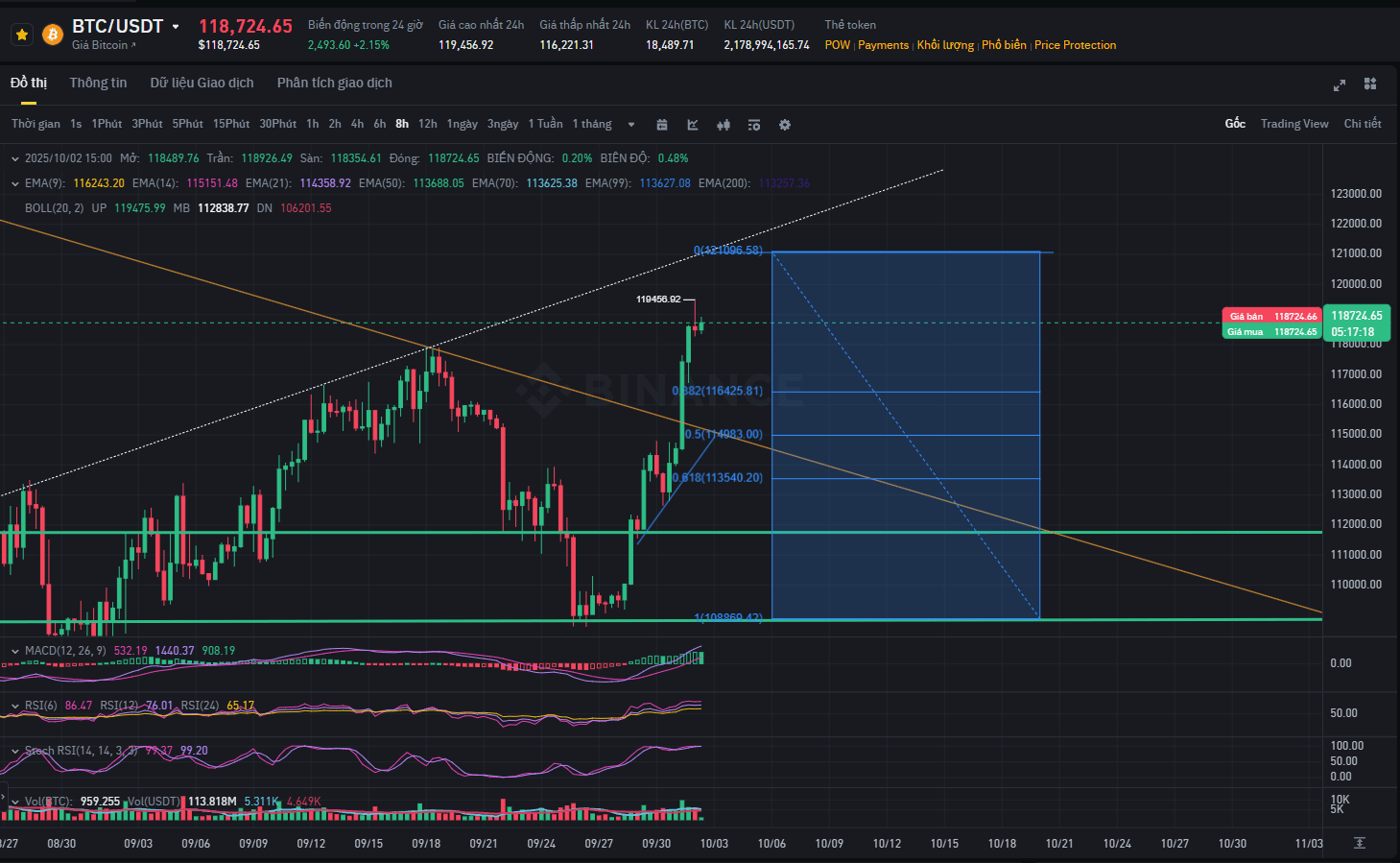Collapse the OHLC data legend row

click(x=15, y=158)
